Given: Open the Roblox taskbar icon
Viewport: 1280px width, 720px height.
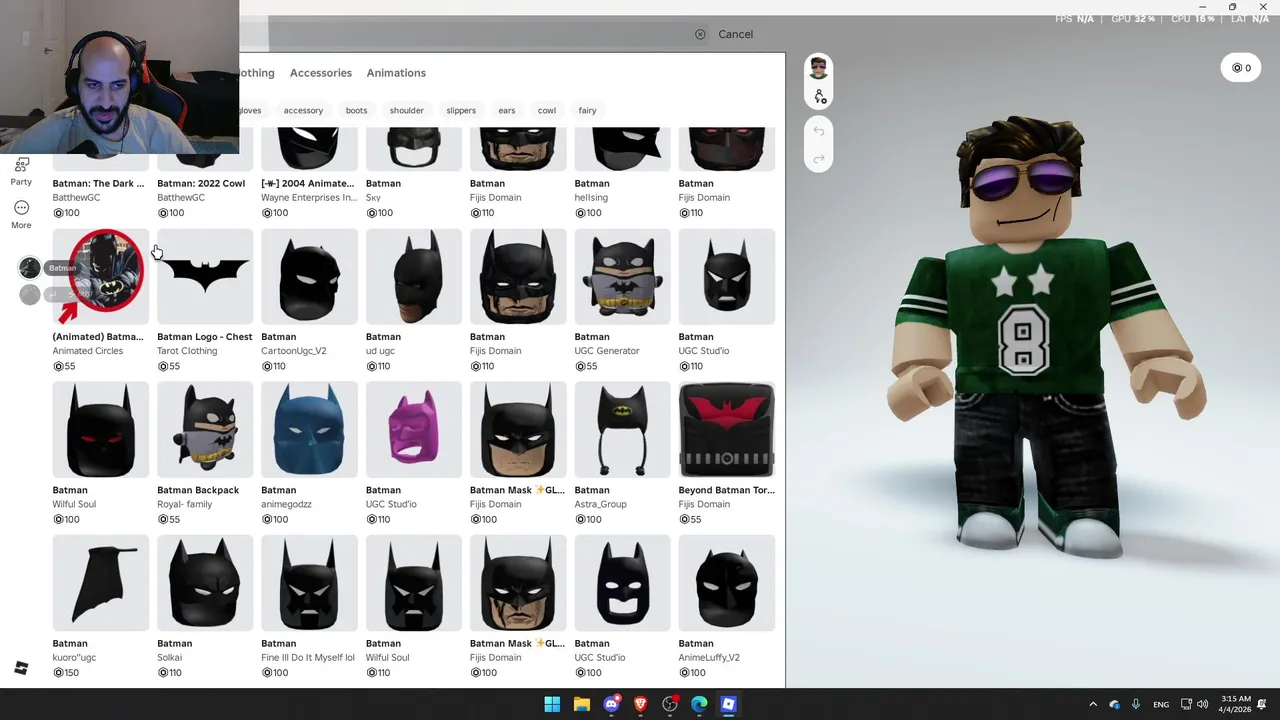Looking at the screenshot, I should [x=728, y=705].
